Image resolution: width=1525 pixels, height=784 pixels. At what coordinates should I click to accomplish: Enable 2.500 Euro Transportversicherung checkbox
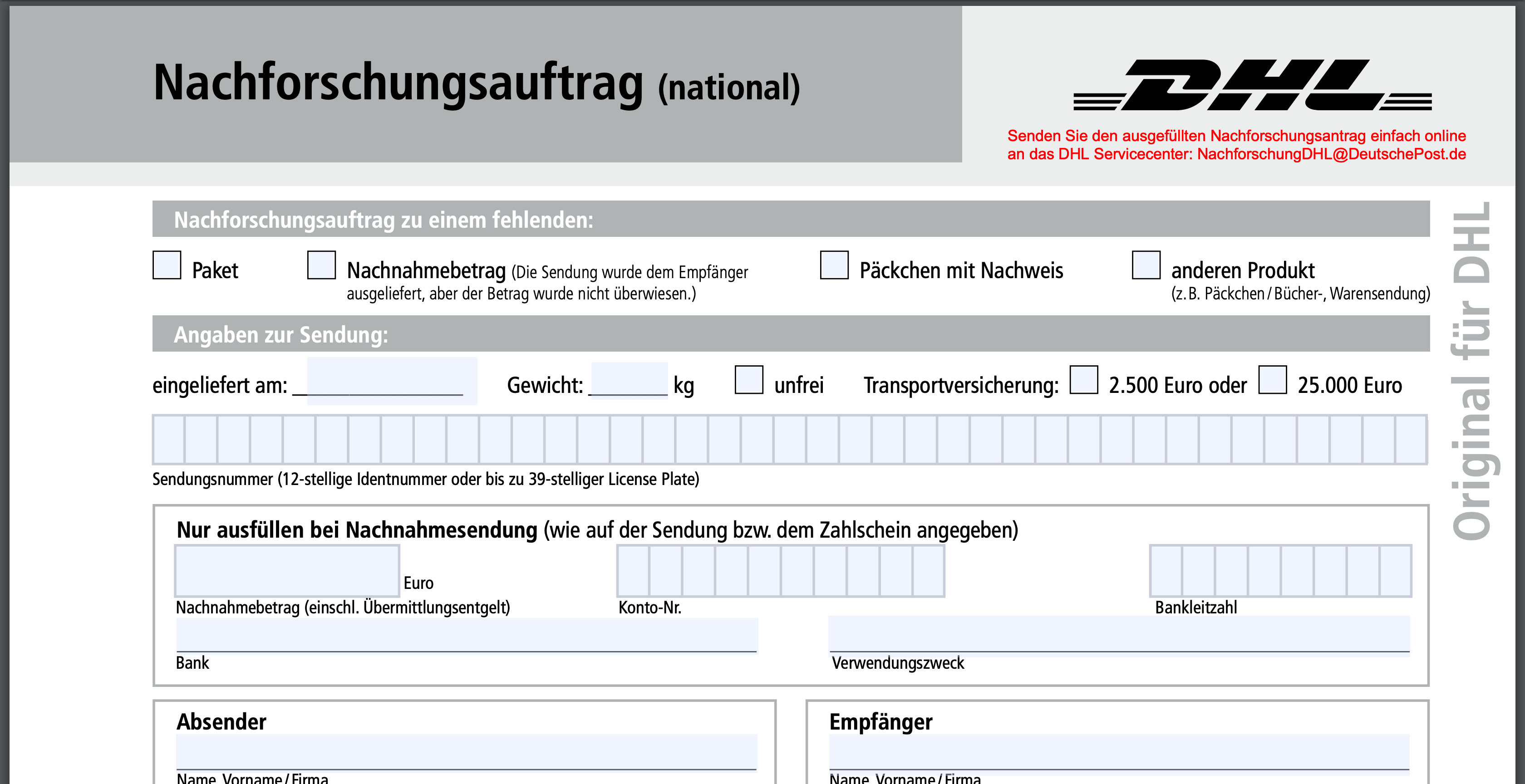[1084, 380]
